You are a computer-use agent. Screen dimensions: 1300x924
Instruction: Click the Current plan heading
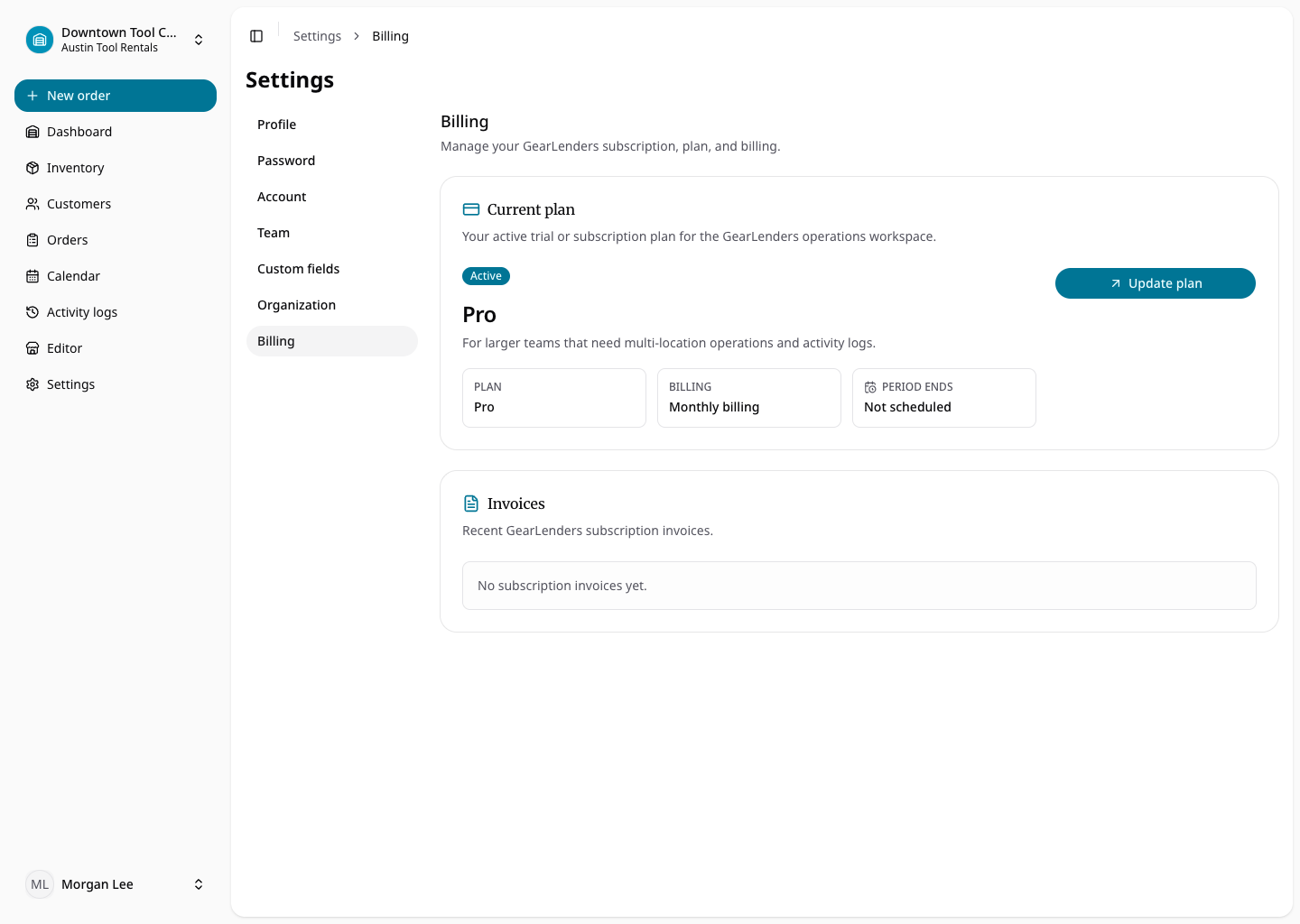tap(531, 209)
